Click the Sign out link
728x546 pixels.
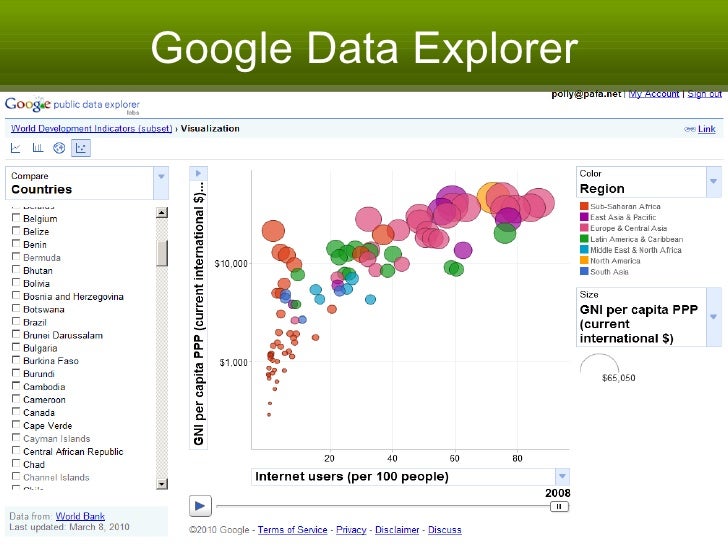pos(704,94)
